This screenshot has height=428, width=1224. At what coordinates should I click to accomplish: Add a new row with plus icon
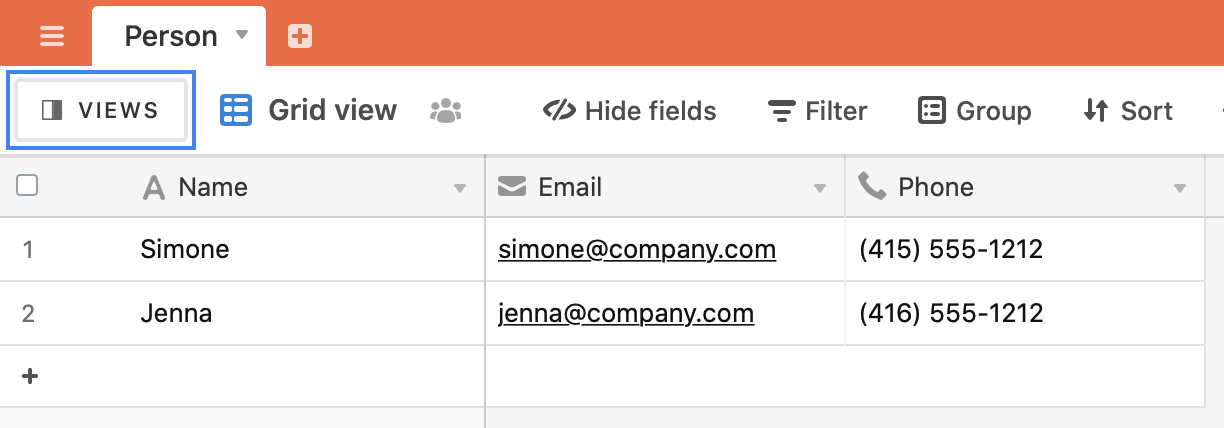(30, 376)
